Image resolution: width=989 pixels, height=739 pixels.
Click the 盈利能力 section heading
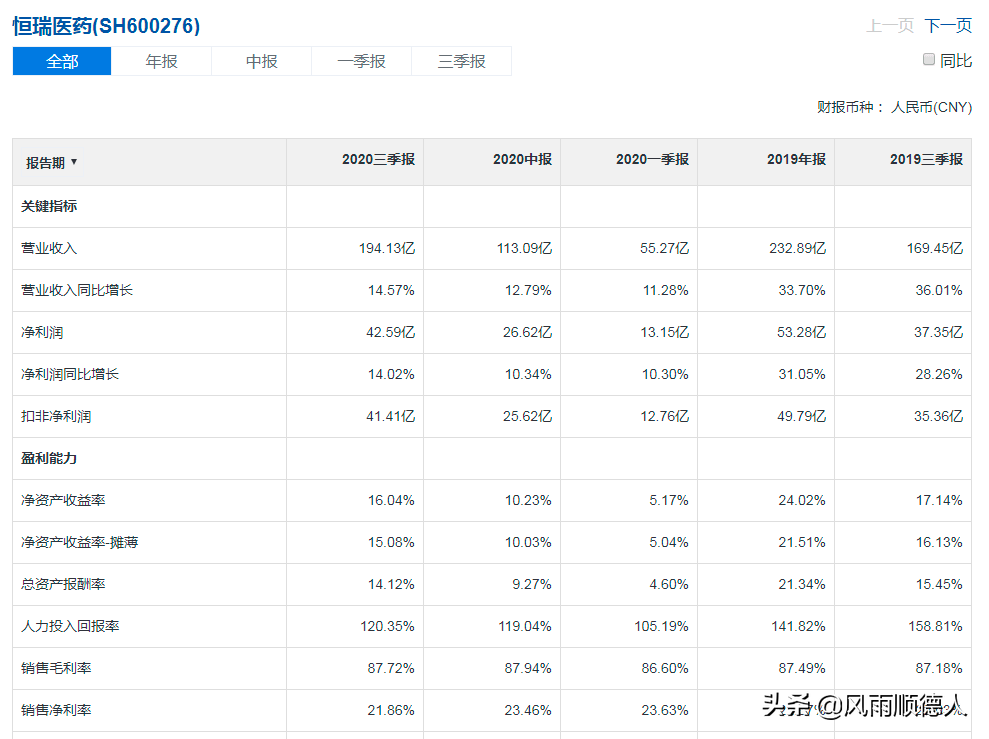tap(49, 458)
